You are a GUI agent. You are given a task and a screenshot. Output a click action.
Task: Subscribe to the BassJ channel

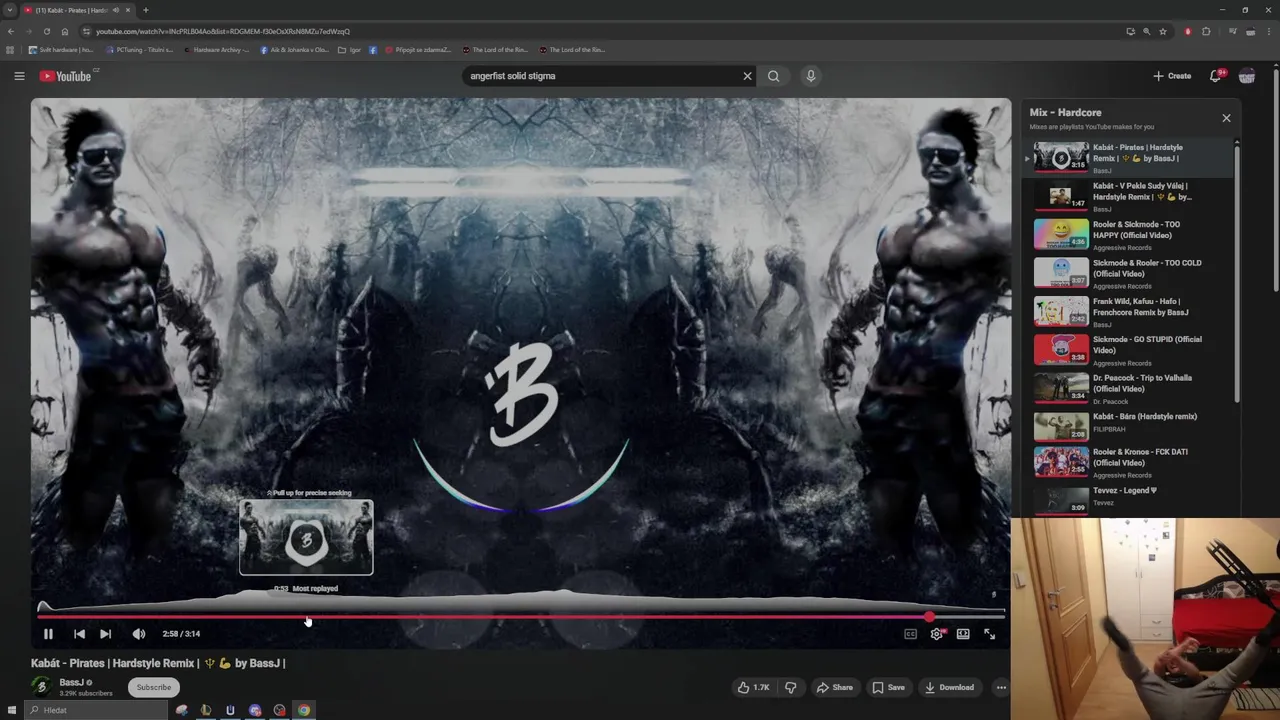point(153,687)
